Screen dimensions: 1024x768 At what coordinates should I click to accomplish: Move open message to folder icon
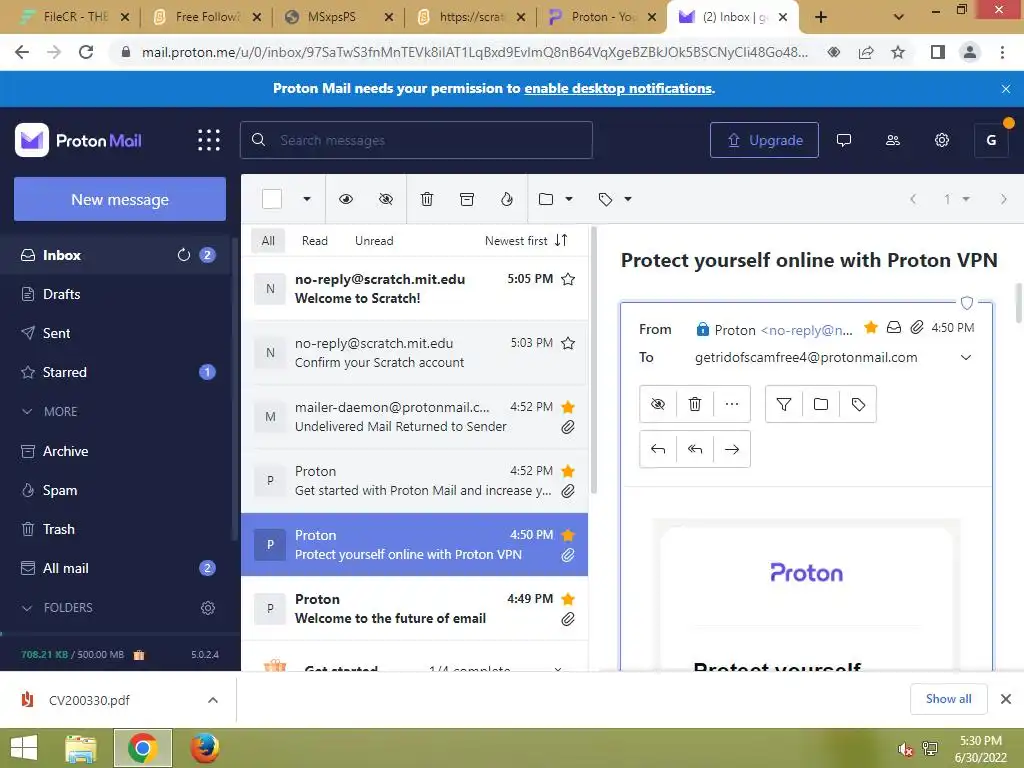[x=821, y=404]
